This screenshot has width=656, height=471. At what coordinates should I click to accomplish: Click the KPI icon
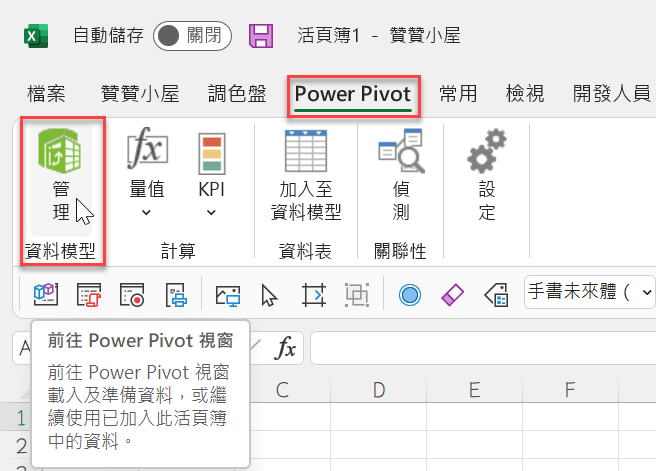[x=212, y=153]
